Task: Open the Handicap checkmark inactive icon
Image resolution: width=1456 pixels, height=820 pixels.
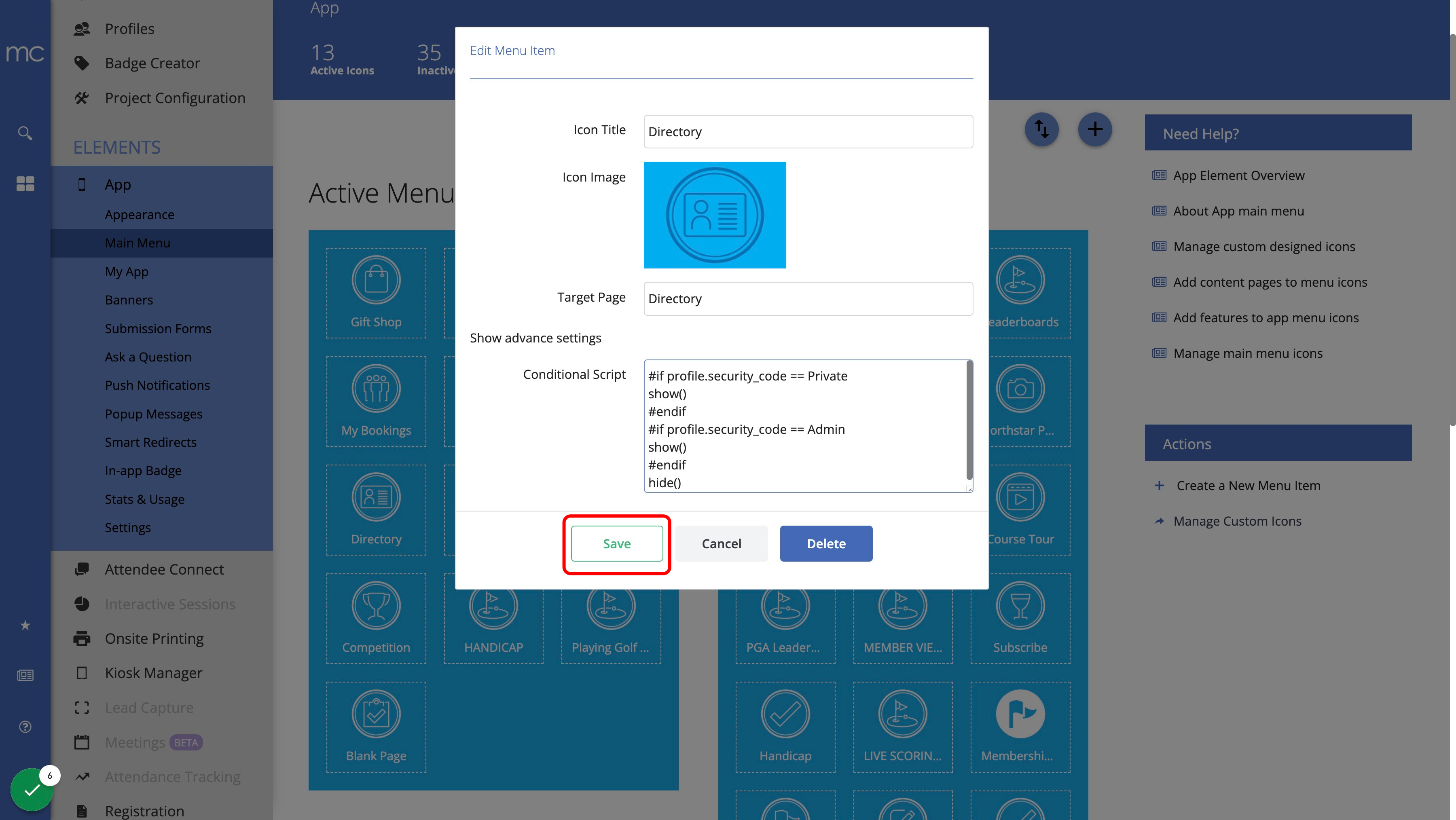Action: 785,727
